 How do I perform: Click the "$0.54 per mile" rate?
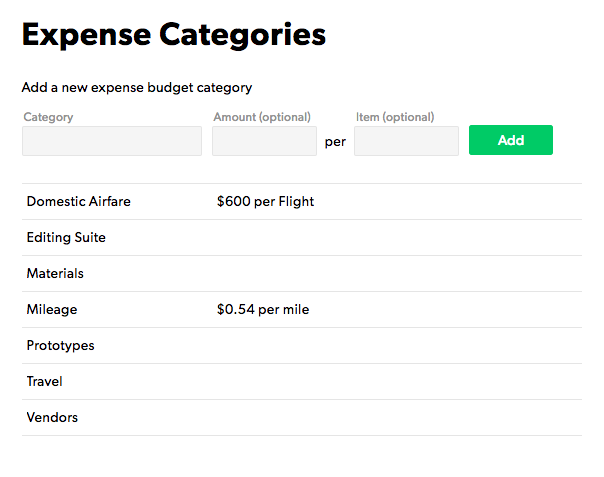click(263, 309)
